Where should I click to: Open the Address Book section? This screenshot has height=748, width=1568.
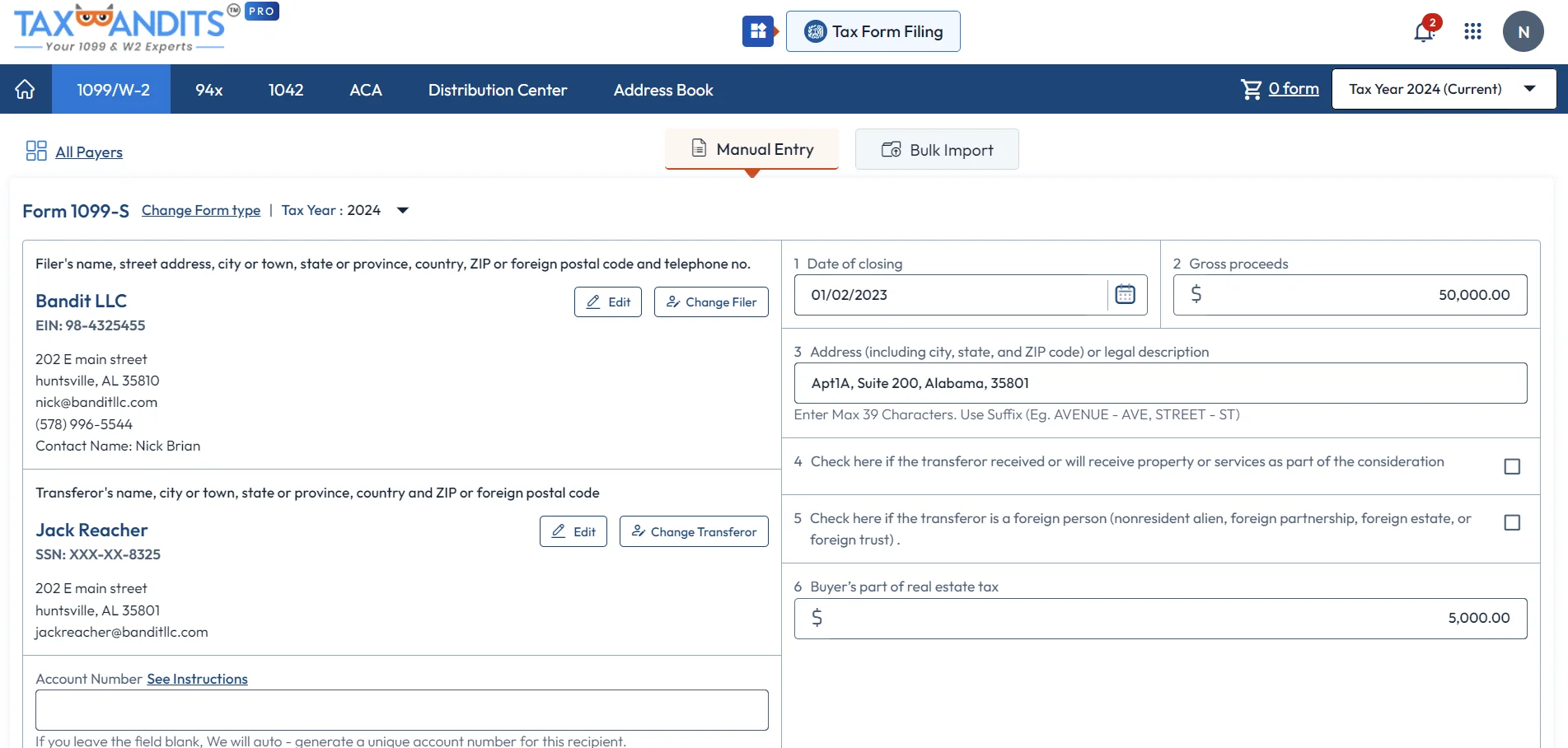[662, 89]
